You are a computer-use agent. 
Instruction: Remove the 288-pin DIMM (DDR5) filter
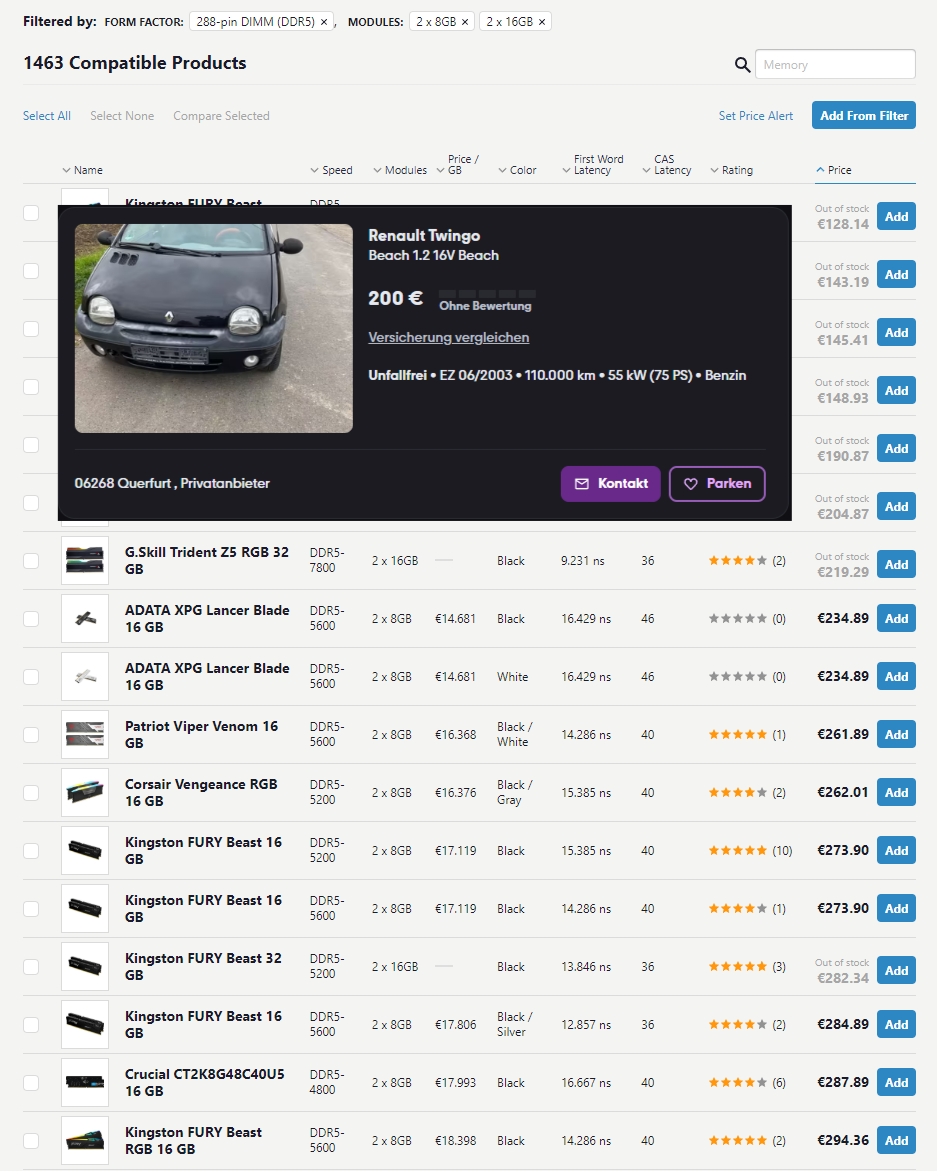pyautogui.click(x=324, y=22)
